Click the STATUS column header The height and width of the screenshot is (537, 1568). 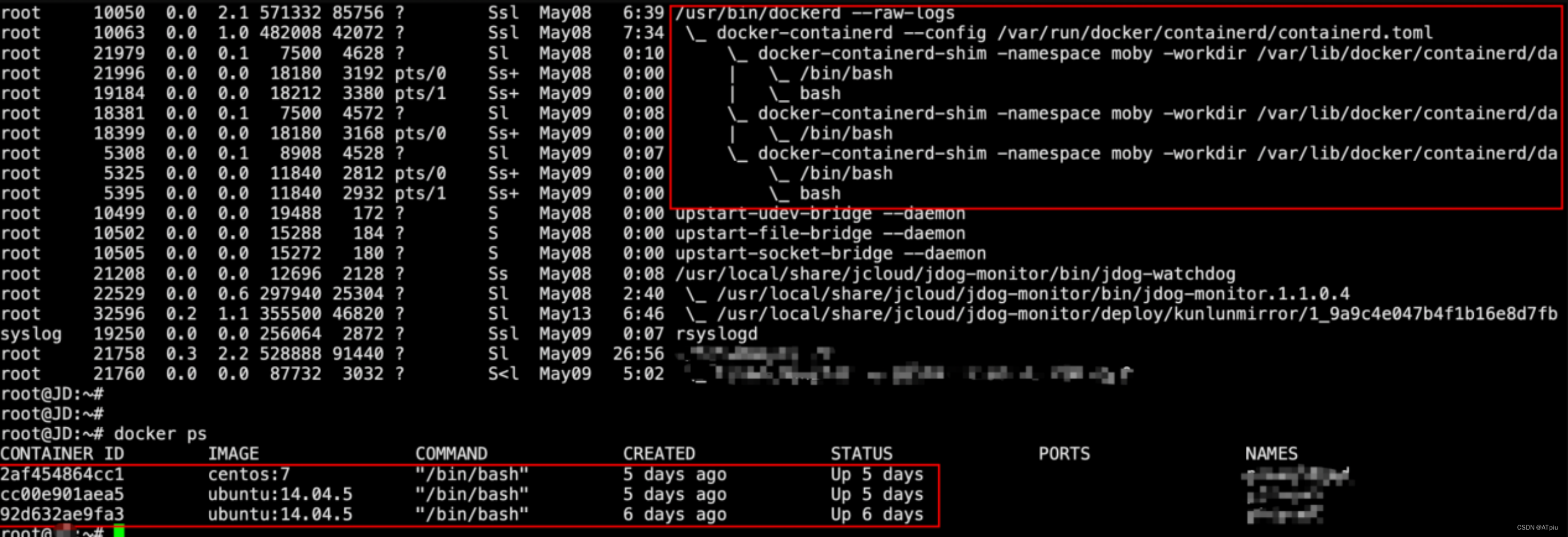click(x=861, y=454)
